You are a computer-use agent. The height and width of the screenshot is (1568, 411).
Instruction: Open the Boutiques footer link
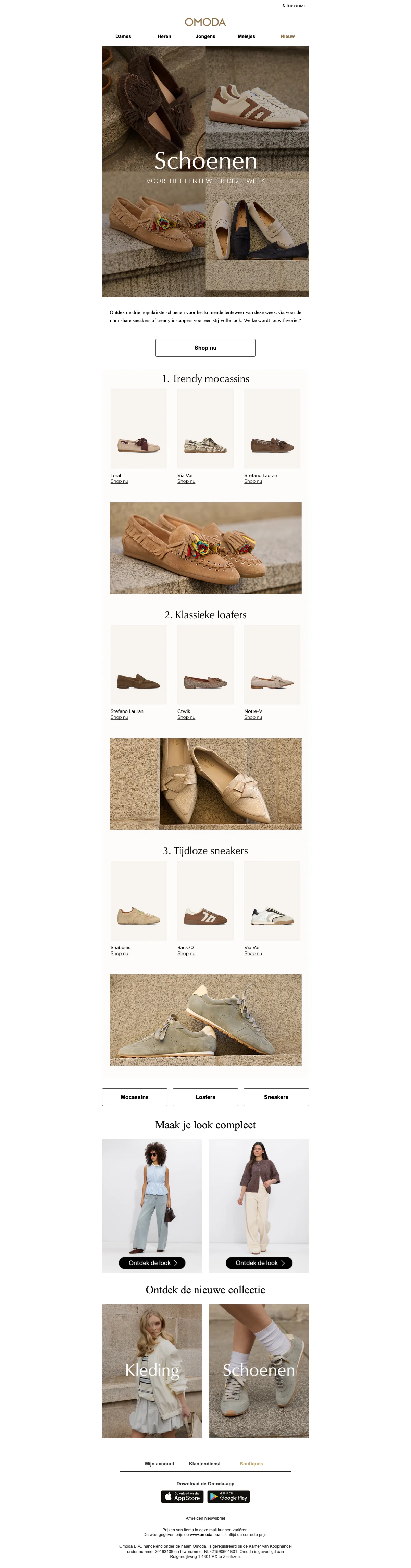pos(251,1464)
